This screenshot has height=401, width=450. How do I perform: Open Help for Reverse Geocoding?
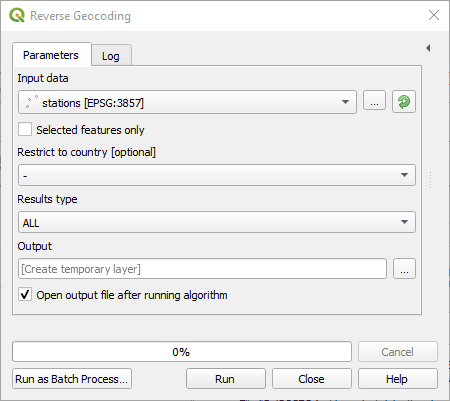tap(398, 379)
